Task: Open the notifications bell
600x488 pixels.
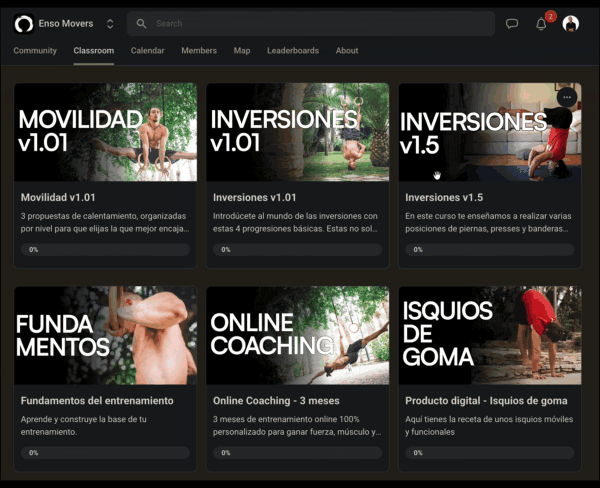Action: 541,24
